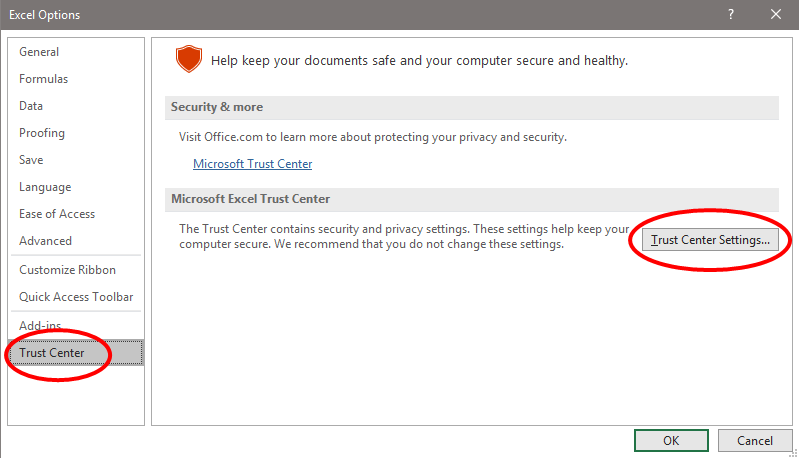Open Trust Center Settings button
799x458 pixels.
click(710, 240)
